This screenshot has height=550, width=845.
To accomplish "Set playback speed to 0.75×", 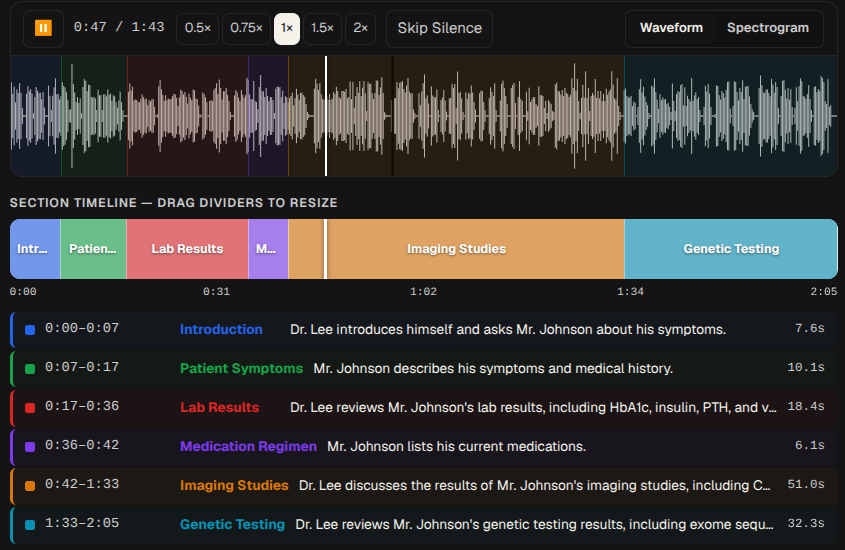I will [246, 29].
